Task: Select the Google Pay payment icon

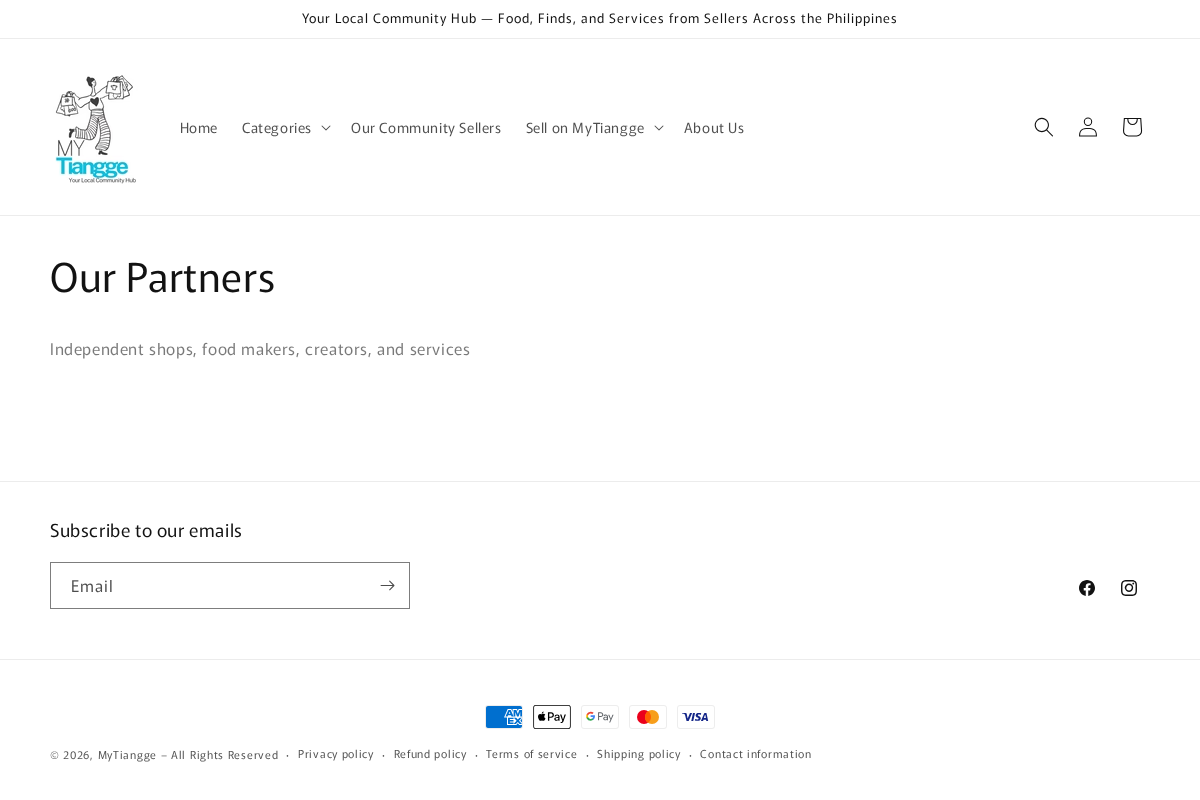Action: pyautogui.click(x=600, y=717)
